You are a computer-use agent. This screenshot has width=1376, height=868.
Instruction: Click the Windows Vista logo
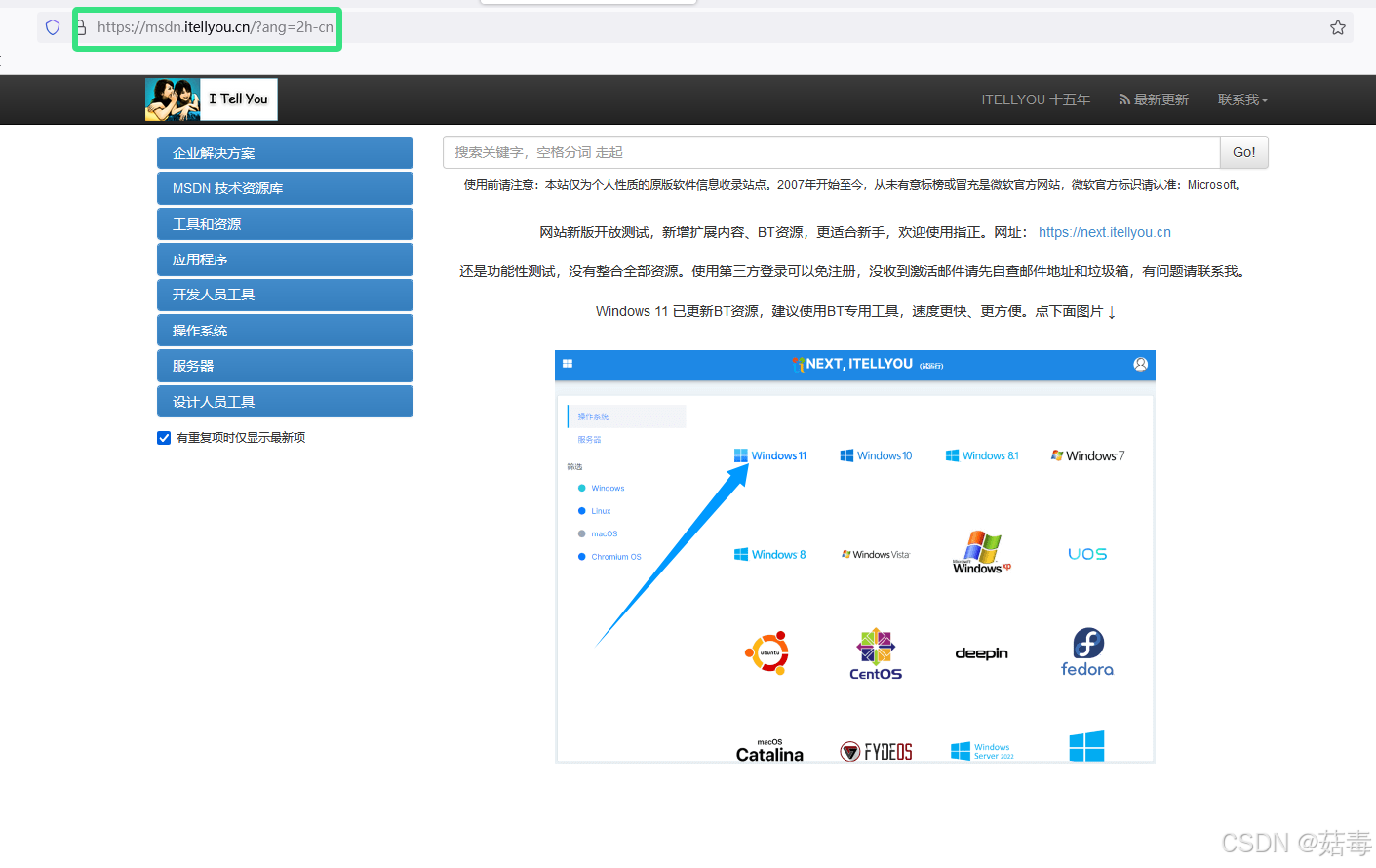point(876,554)
